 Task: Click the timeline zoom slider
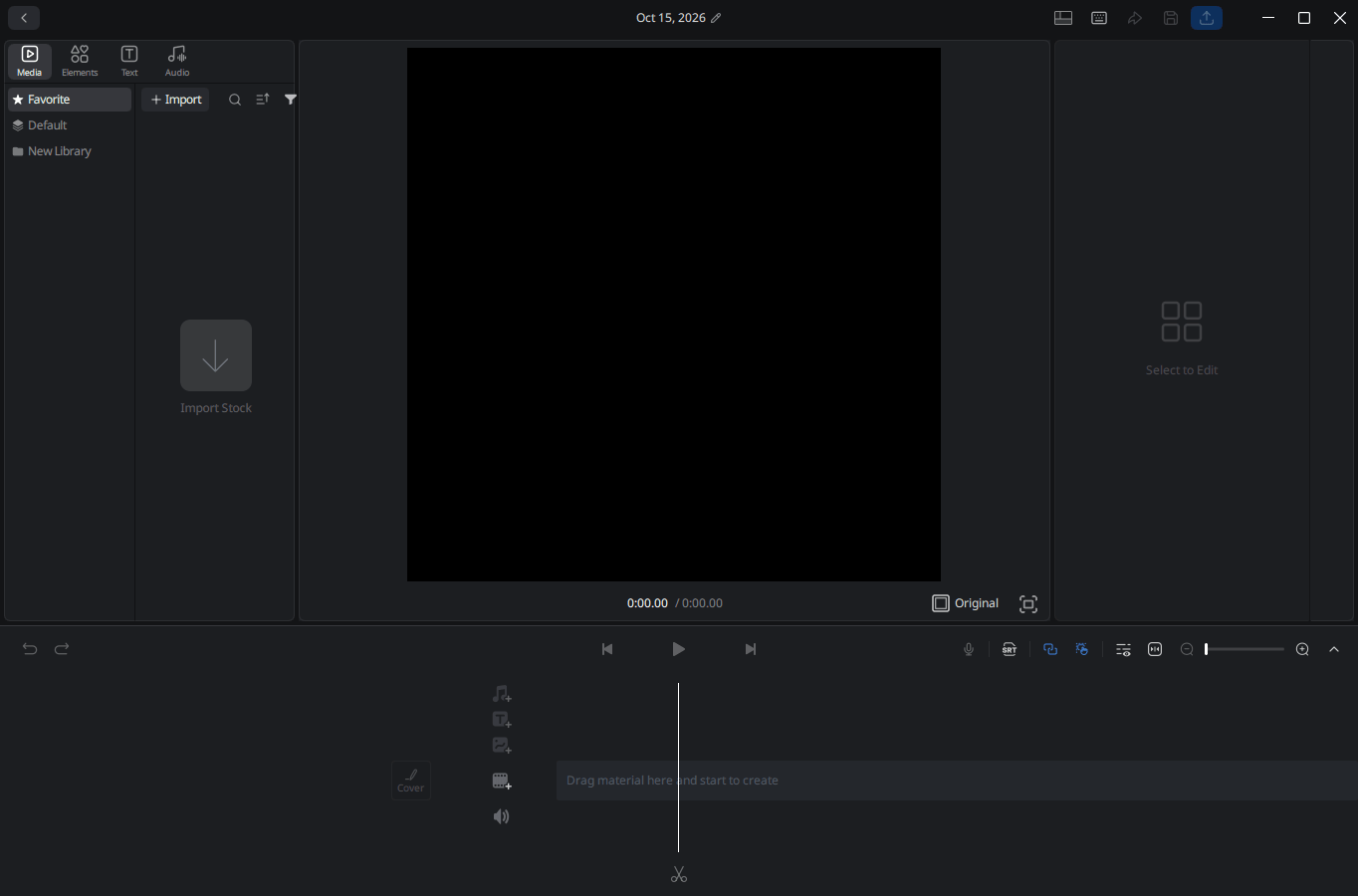click(x=1245, y=649)
